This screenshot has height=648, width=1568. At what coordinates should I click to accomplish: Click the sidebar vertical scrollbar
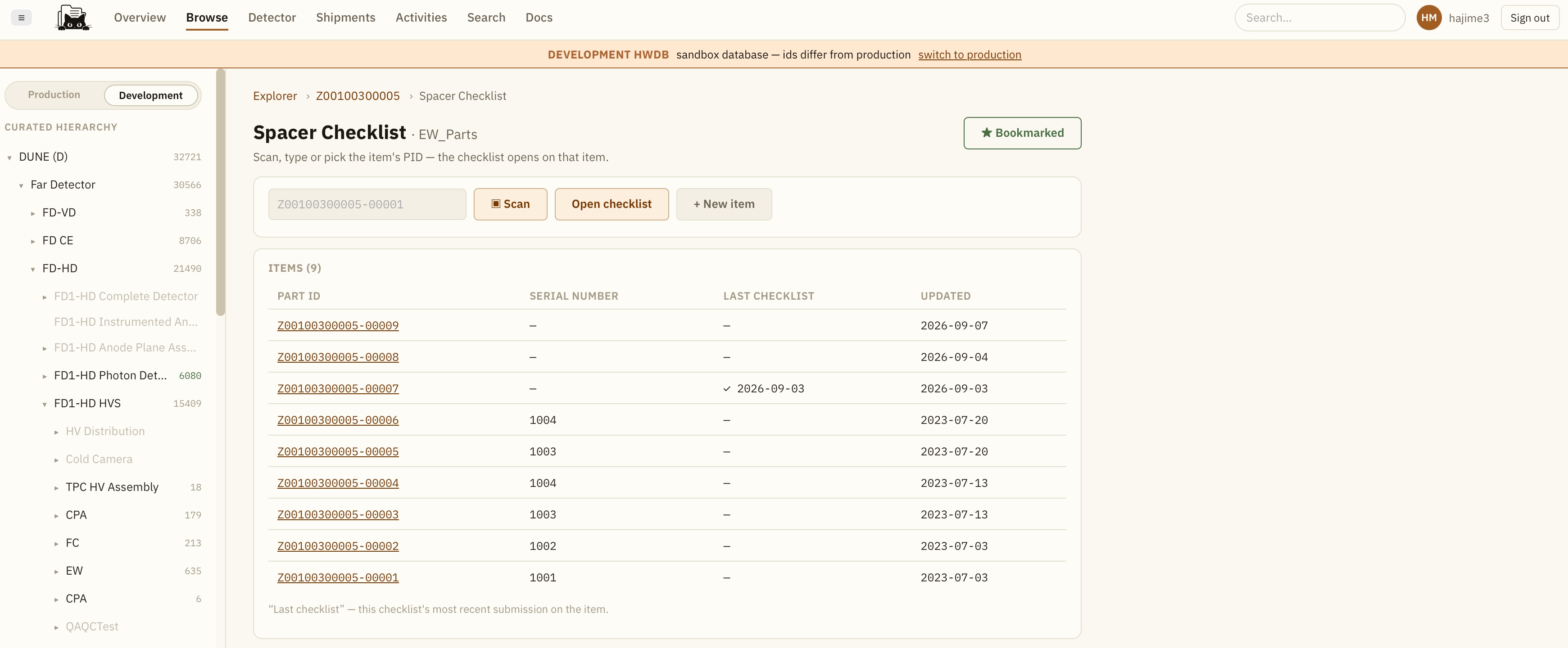click(220, 192)
